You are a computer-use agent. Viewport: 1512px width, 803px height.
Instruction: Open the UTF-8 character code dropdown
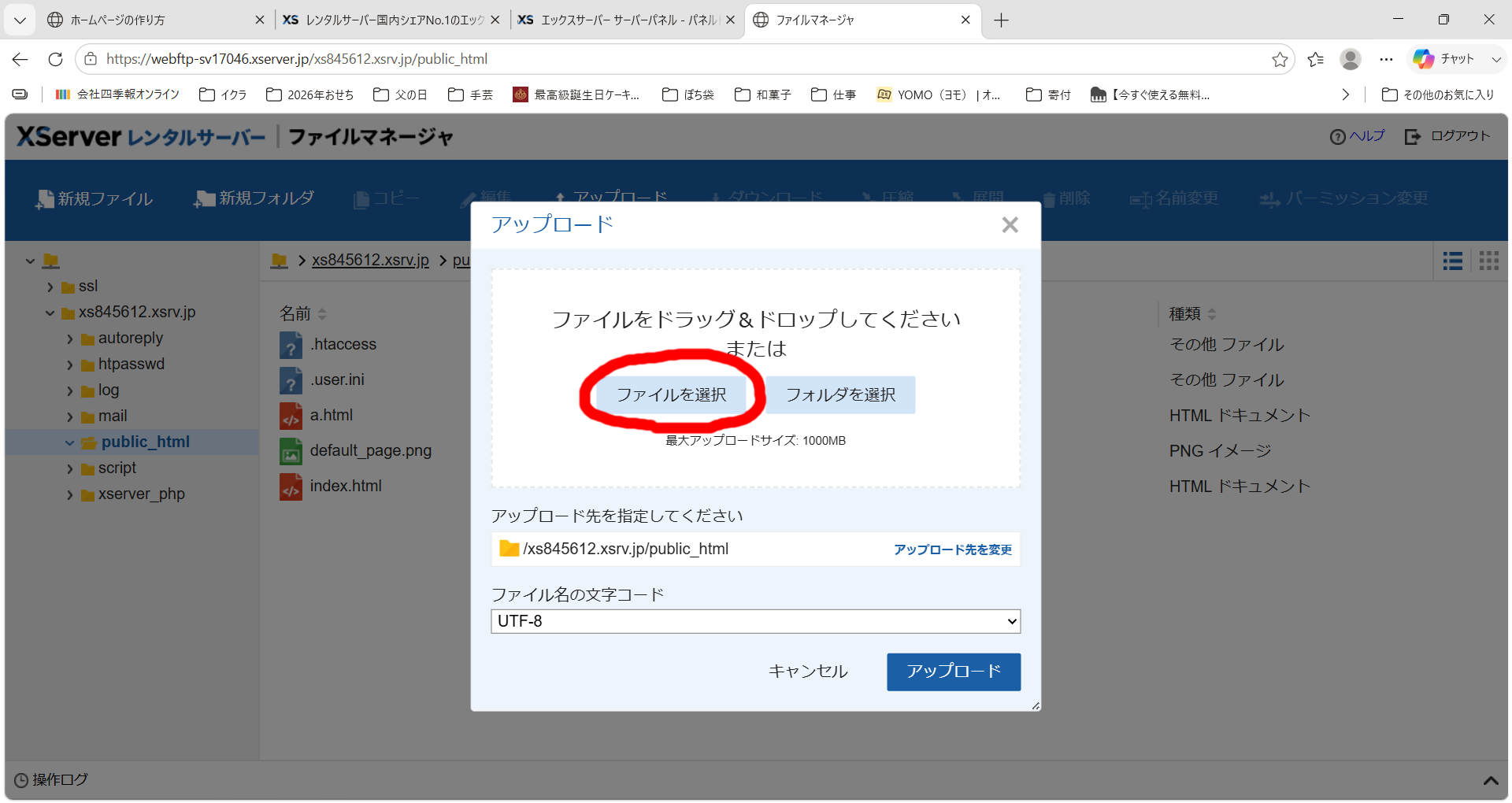click(755, 621)
